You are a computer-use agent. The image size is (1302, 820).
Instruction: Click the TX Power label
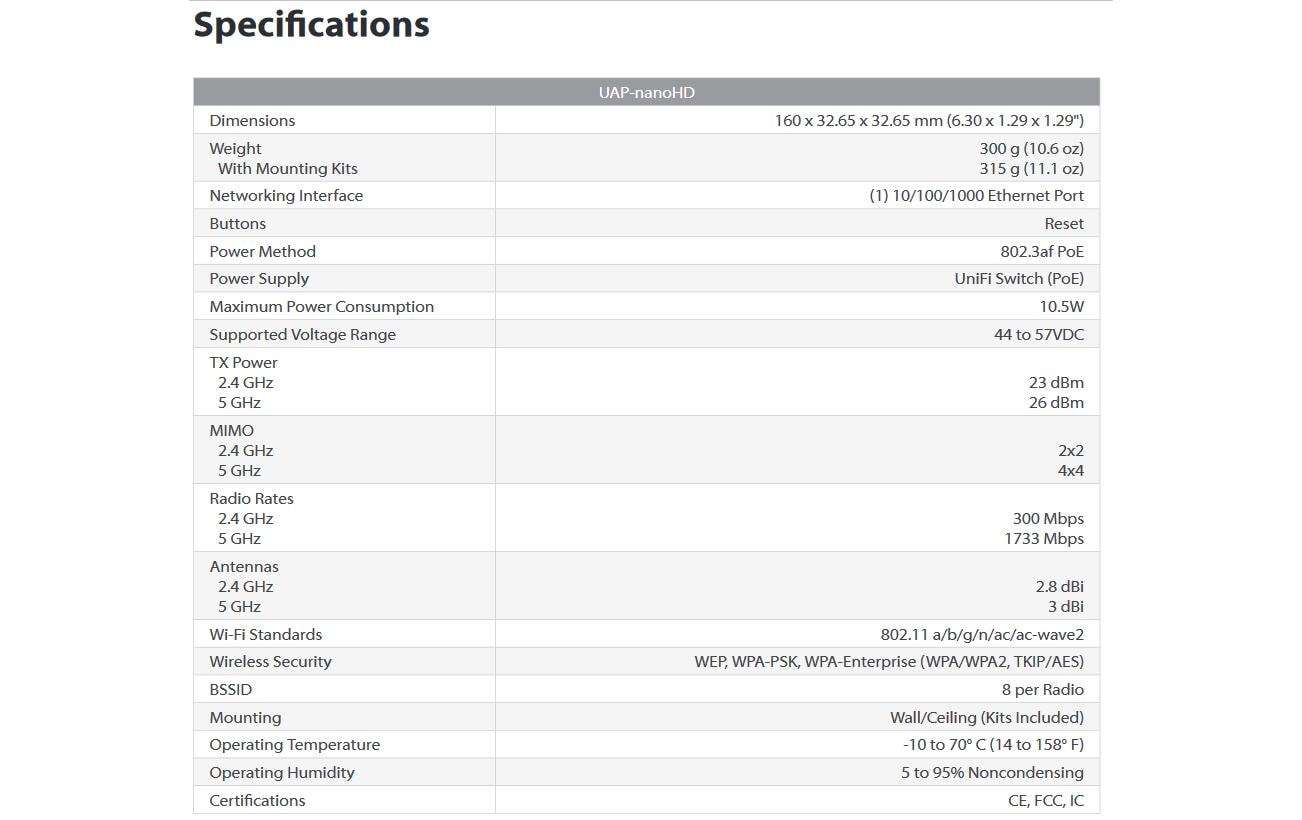tap(243, 363)
